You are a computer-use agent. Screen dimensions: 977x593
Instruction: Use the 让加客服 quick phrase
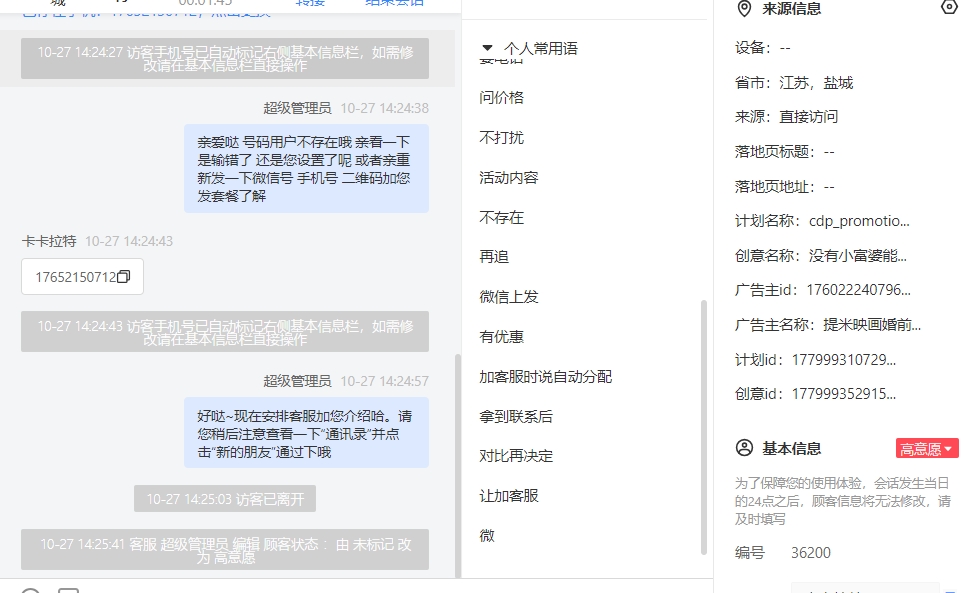click(x=508, y=496)
